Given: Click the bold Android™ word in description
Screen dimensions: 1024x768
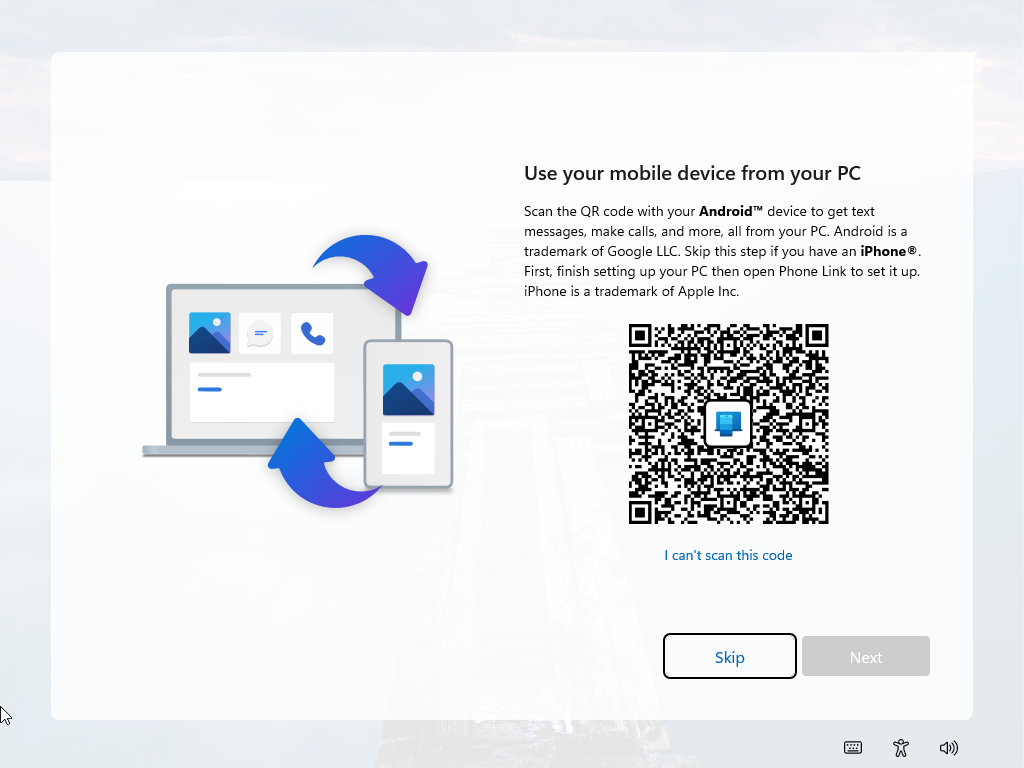Looking at the screenshot, I should (x=731, y=212).
